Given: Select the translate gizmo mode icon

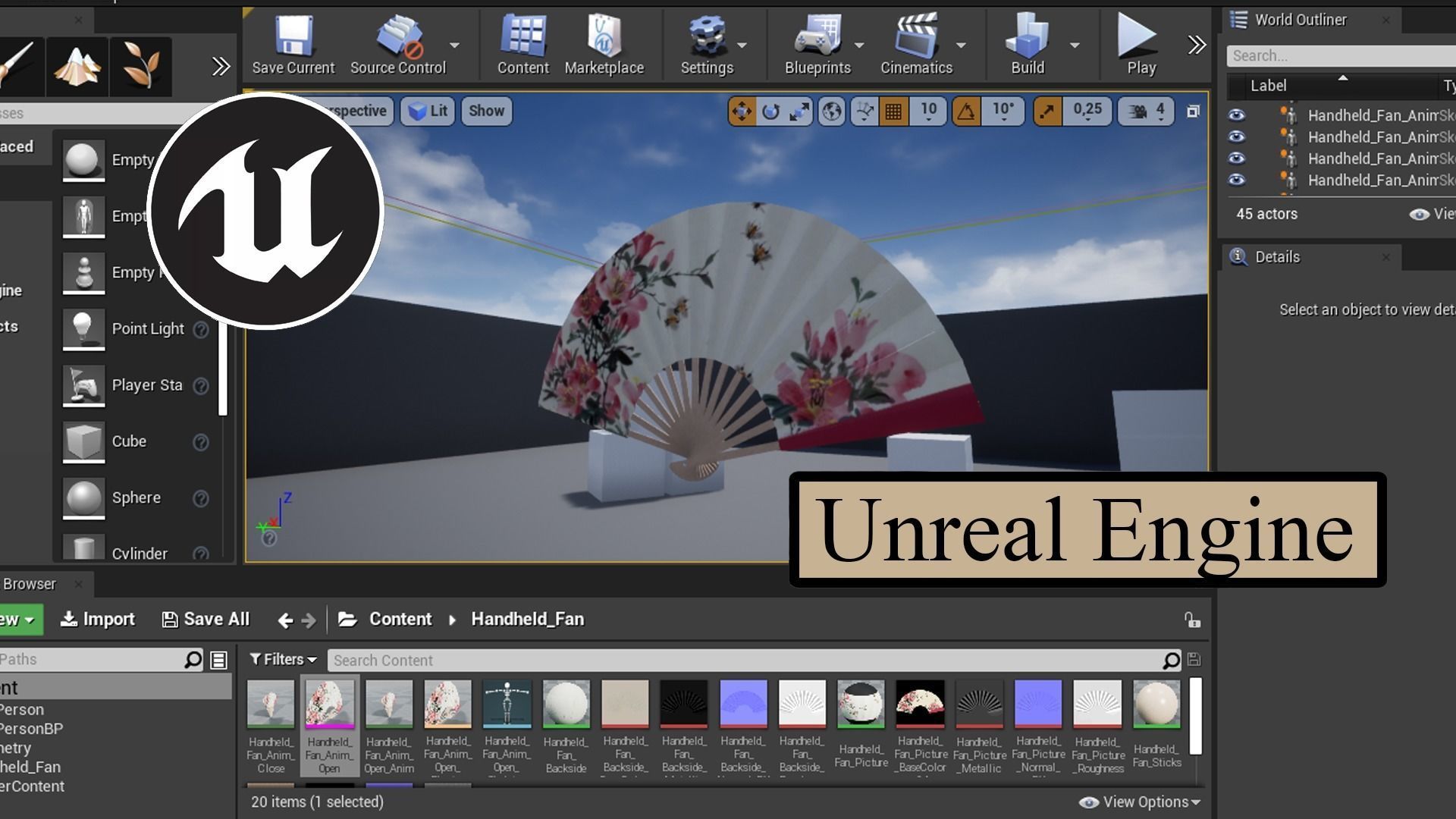Looking at the screenshot, I should tap(742, 111).
